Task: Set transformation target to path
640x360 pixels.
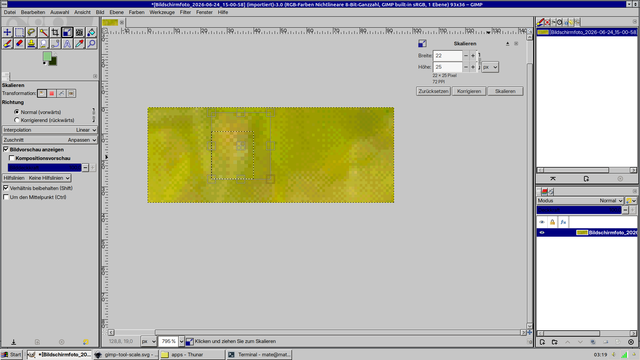Action: click(62, 93)
